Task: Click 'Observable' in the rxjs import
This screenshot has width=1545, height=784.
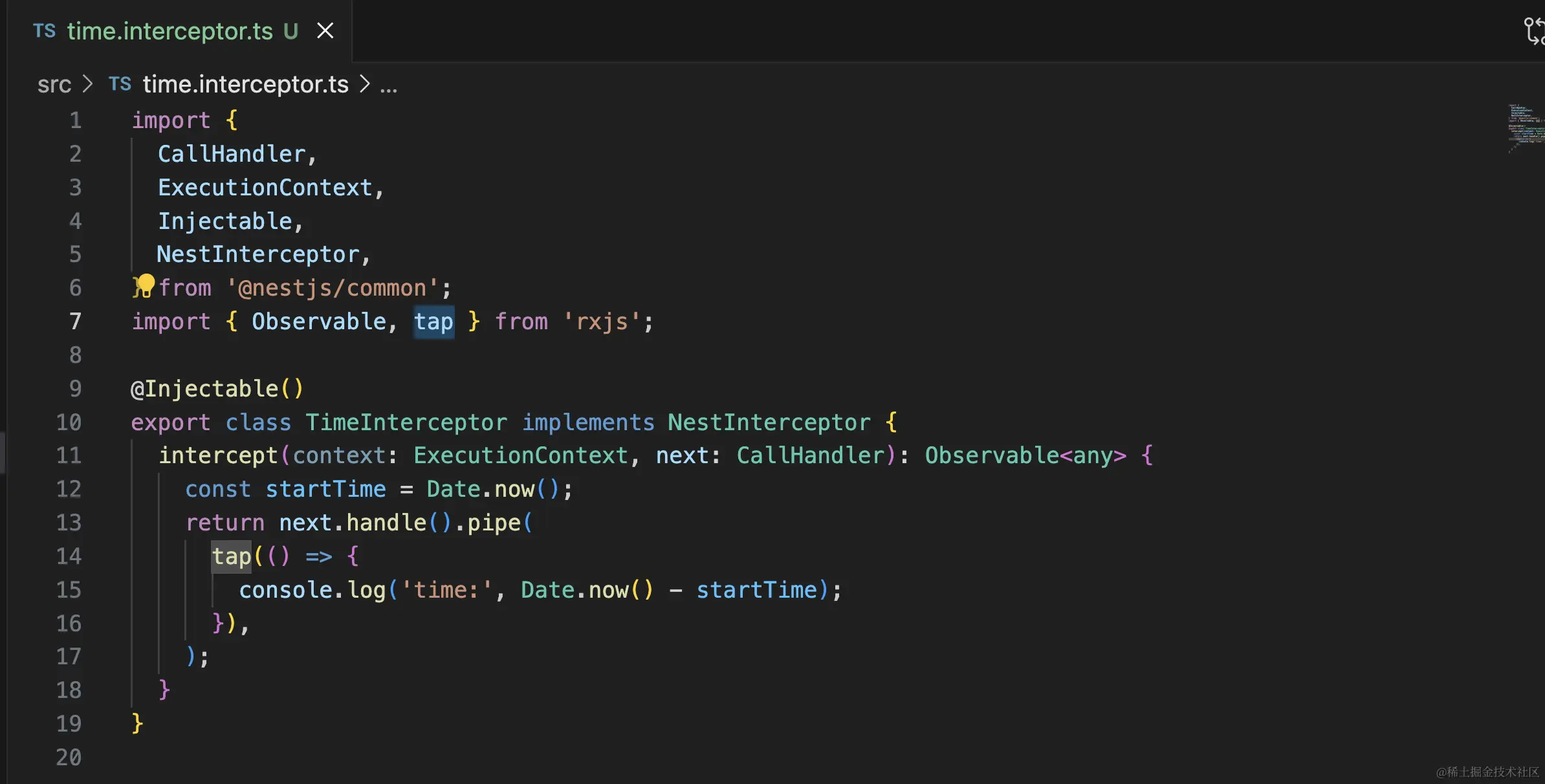Action: 319,321
